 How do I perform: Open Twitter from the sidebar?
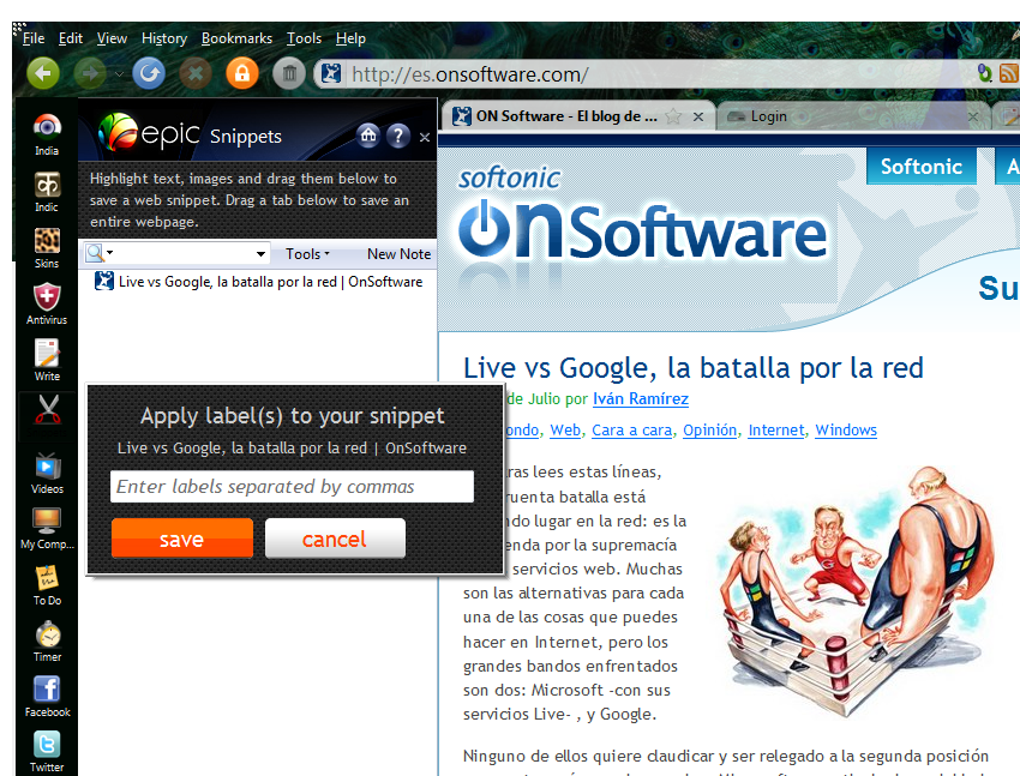point(47,752)
